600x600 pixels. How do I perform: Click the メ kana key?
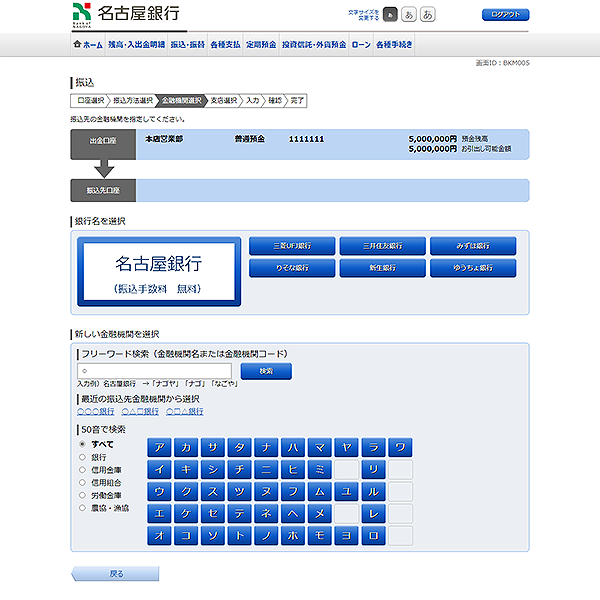(x=320, y=514)
